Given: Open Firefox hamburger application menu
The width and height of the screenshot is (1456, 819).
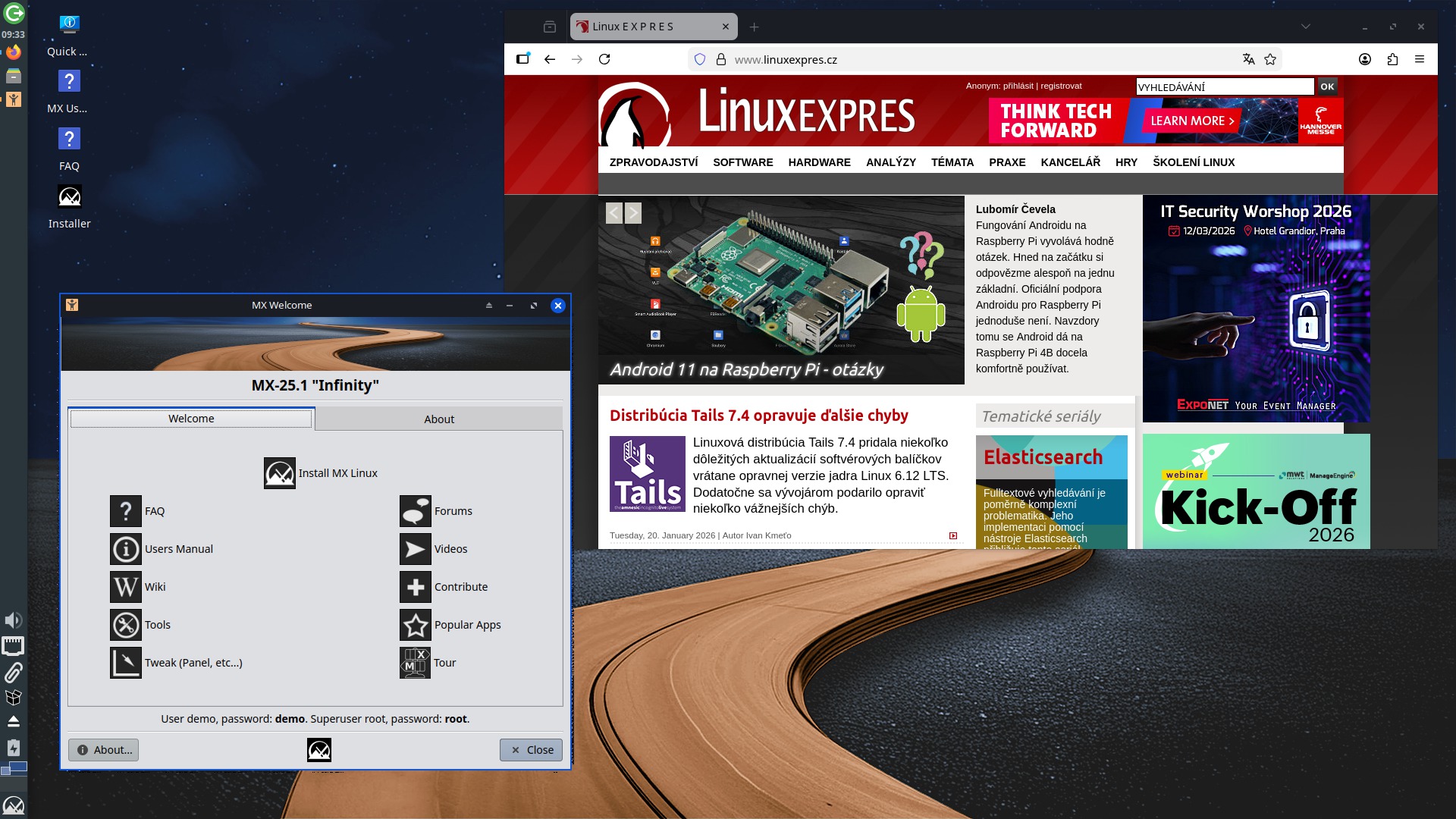Looking at the screenshot, I should tap(1420, 59).
